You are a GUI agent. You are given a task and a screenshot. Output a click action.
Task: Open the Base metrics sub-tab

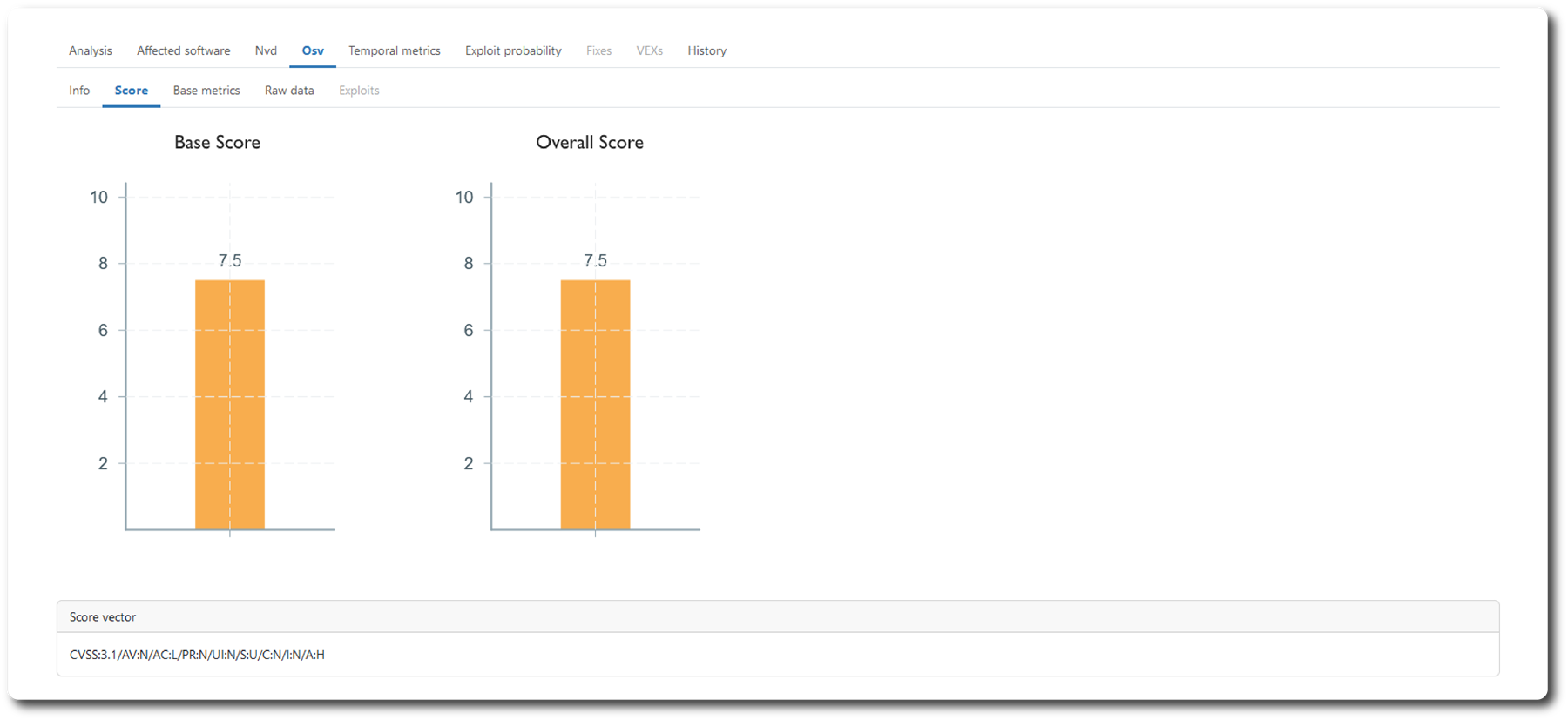click(206, 91)
